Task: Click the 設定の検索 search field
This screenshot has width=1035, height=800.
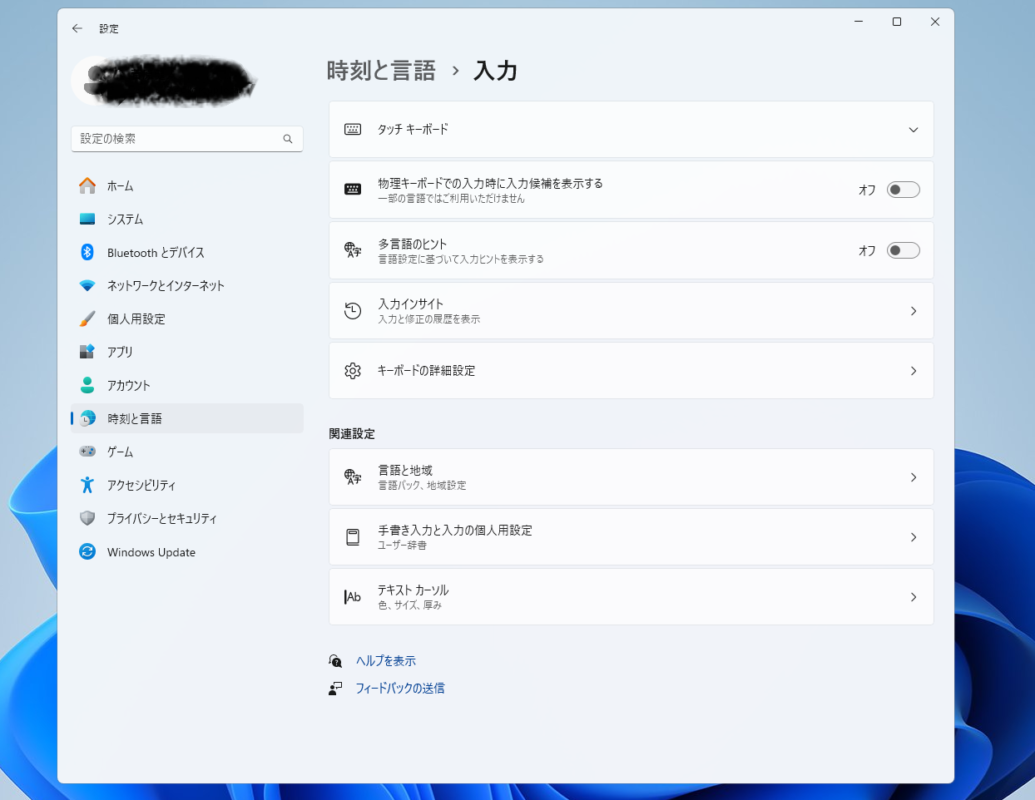Action: (187, 139)
